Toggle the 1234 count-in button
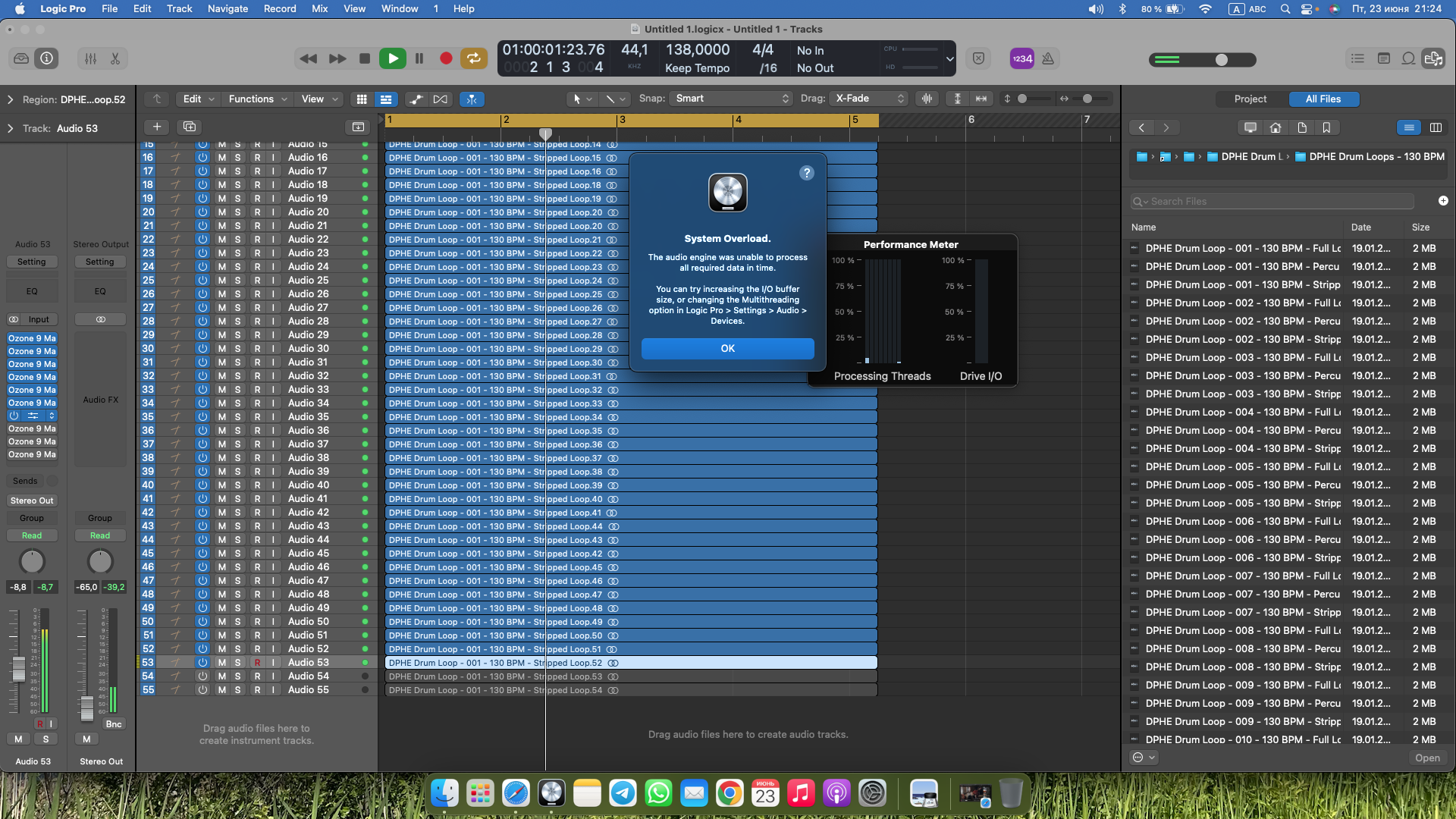Image resolution: width=1456 pixels, height=819 pixels. (x=1022, y=58)
